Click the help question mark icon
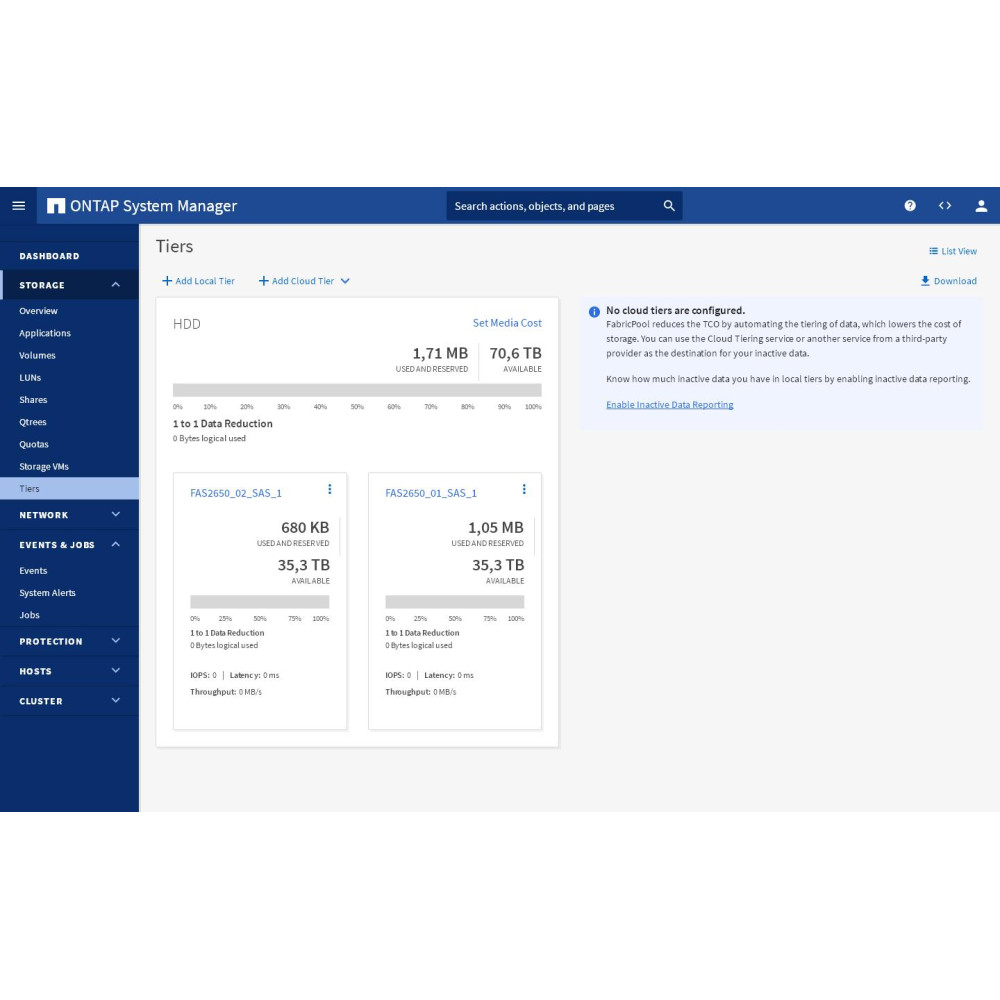This screenshot has width=1000, height=1000. point(910,205)
